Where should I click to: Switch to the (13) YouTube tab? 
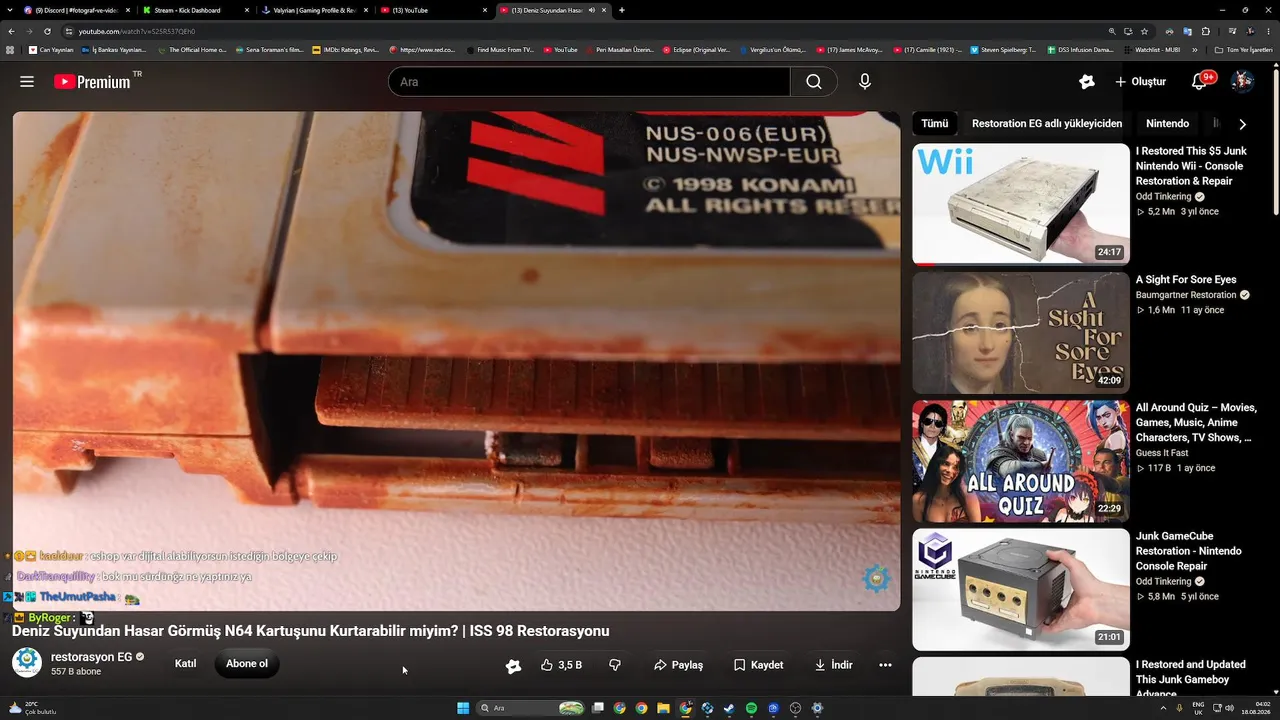[x=433, y=10]
